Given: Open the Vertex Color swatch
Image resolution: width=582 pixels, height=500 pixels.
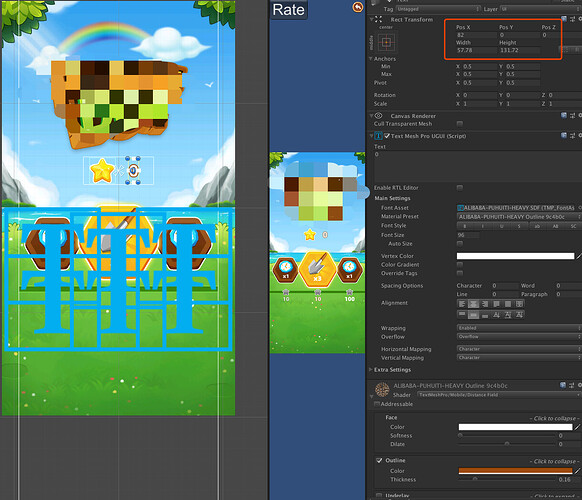Looking at the screenshot, I should [515, 256].
